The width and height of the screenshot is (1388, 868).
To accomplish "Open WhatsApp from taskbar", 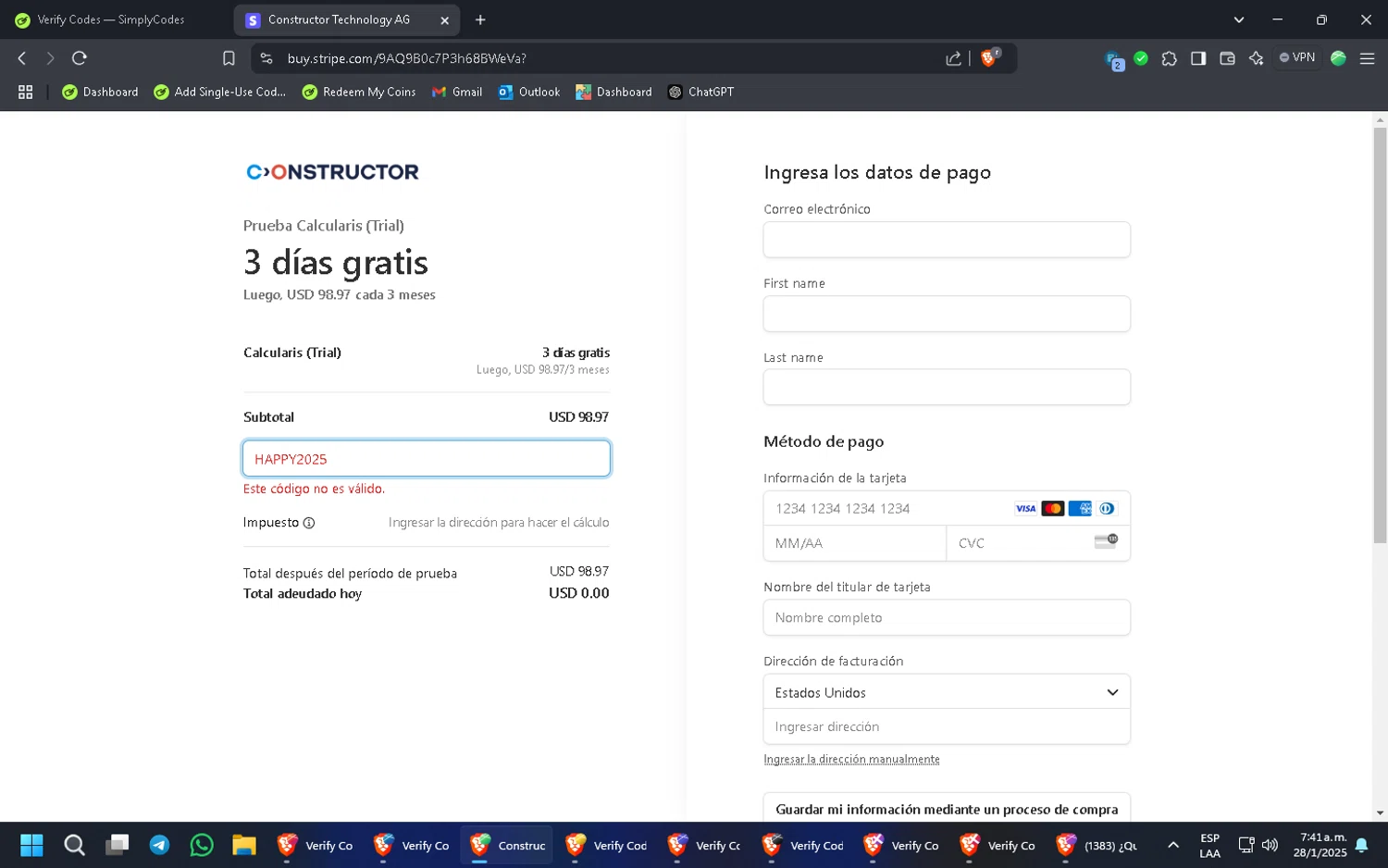I will pos(202,845).
